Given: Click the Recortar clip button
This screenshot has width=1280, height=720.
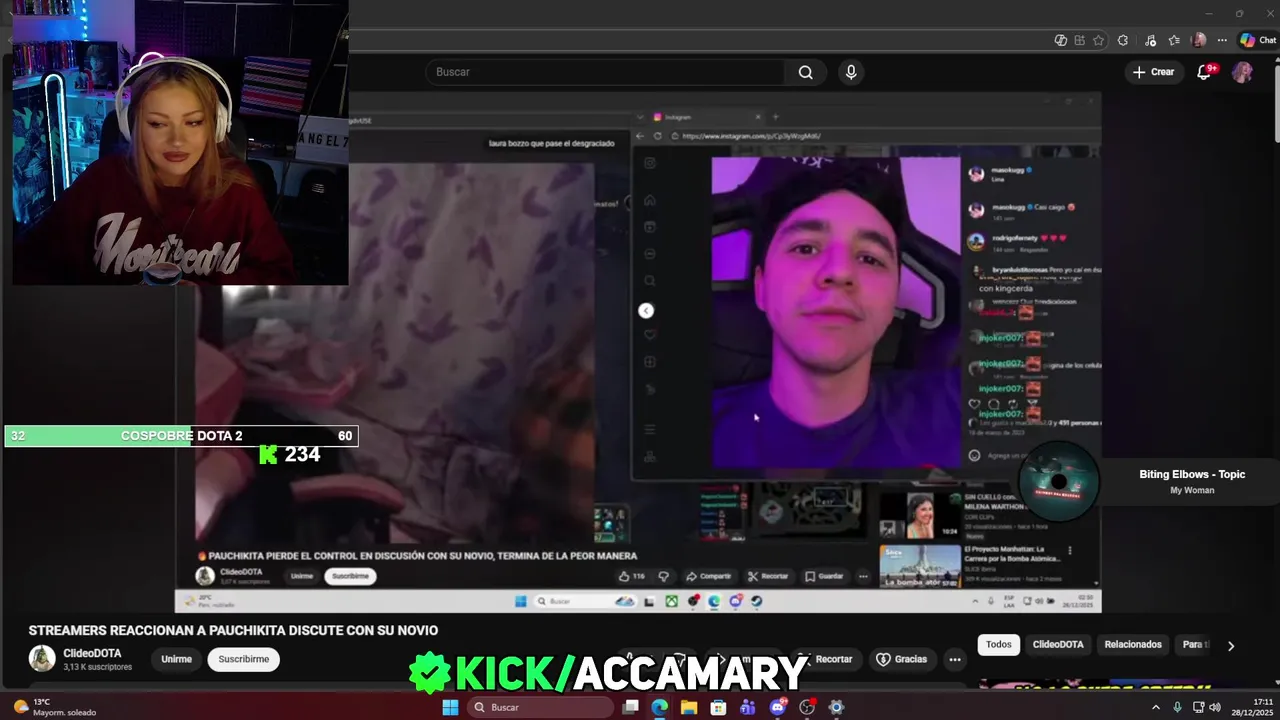Looking at the screenshot, I should coord(826,659).
